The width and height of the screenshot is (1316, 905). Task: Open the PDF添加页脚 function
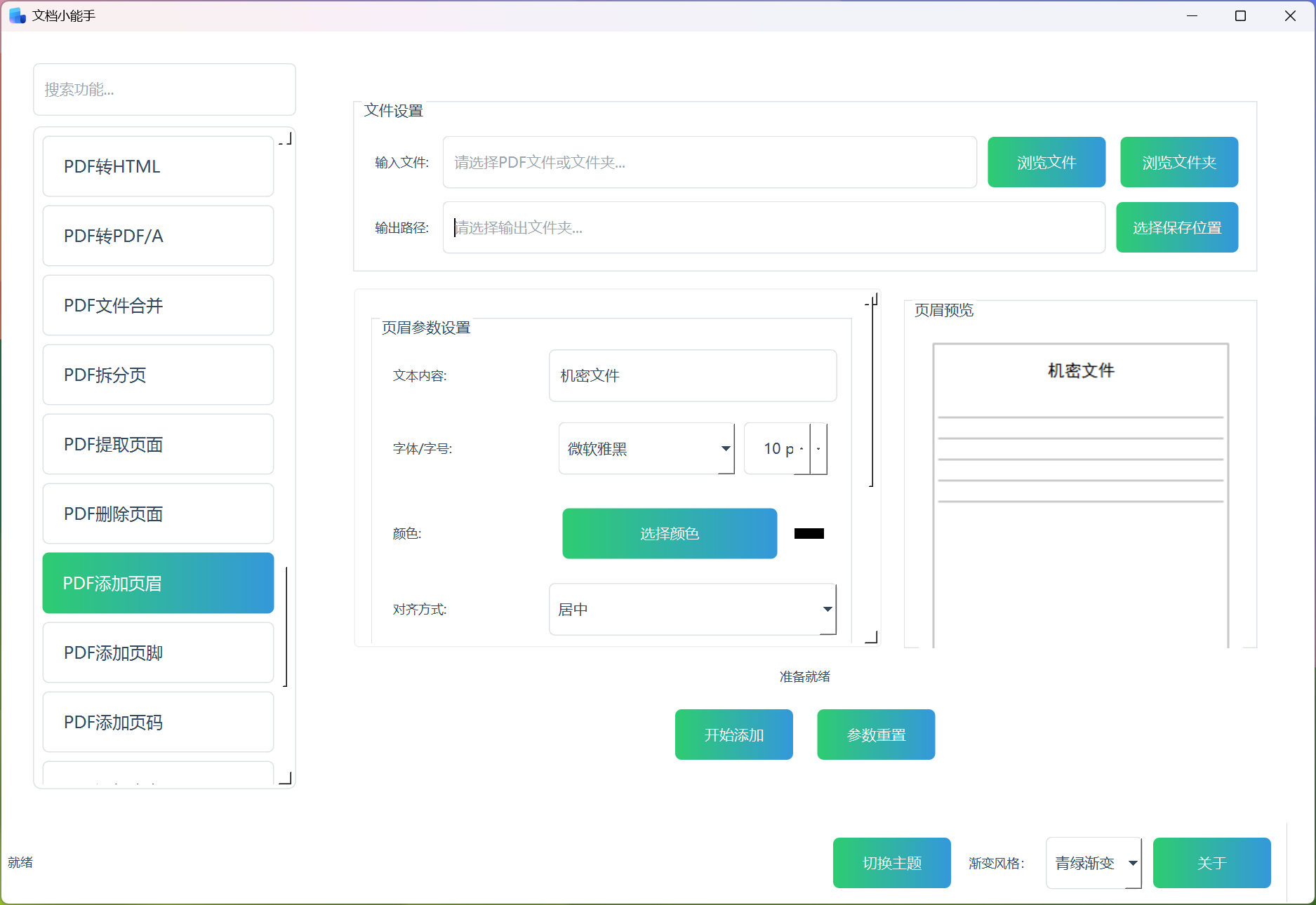pyautogui.click(x=158, y=652)
